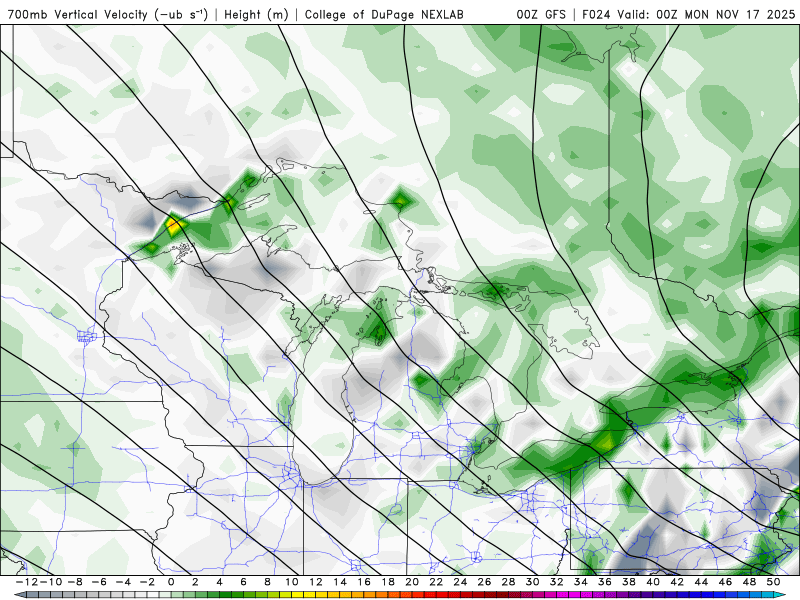Click the 30 value on the color scale
800x600 pixels.
532,582
